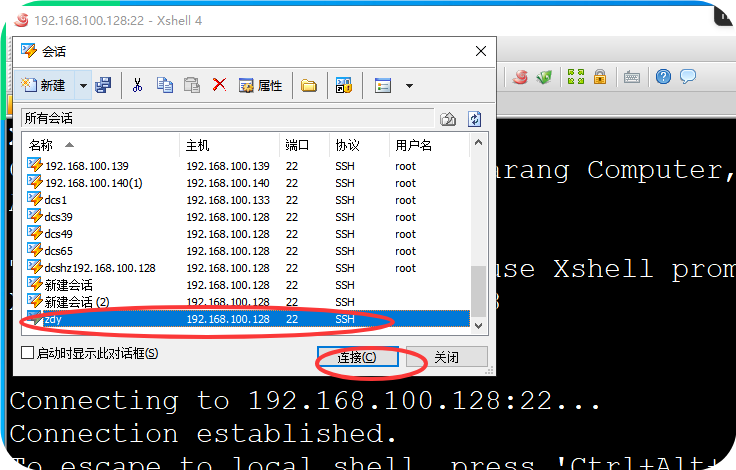Click the Connect (连接) button
Screen dimensions: 736x470
click(x=358, y=357)
